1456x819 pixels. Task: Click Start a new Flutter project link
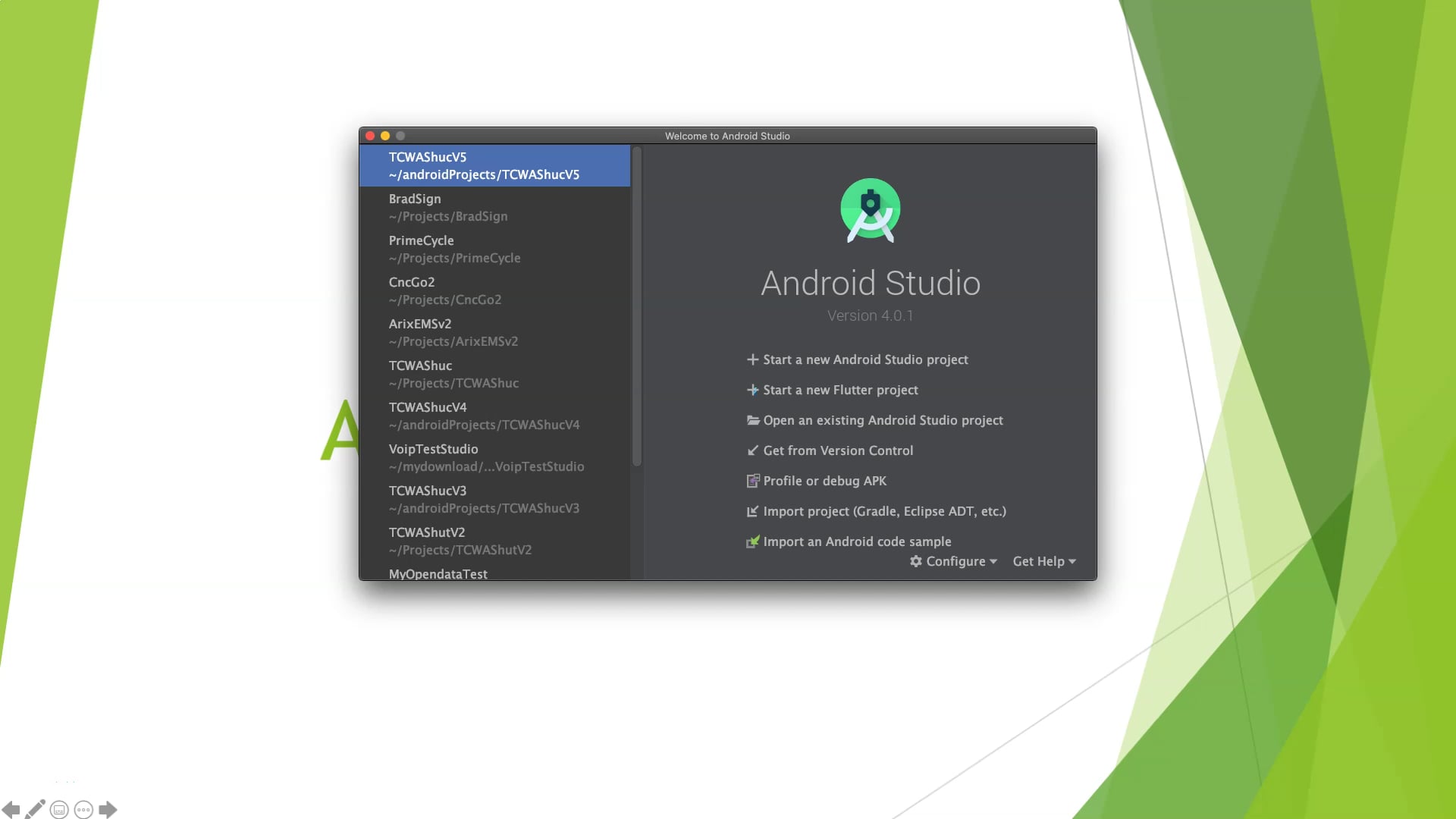click(x=839, y=390)
